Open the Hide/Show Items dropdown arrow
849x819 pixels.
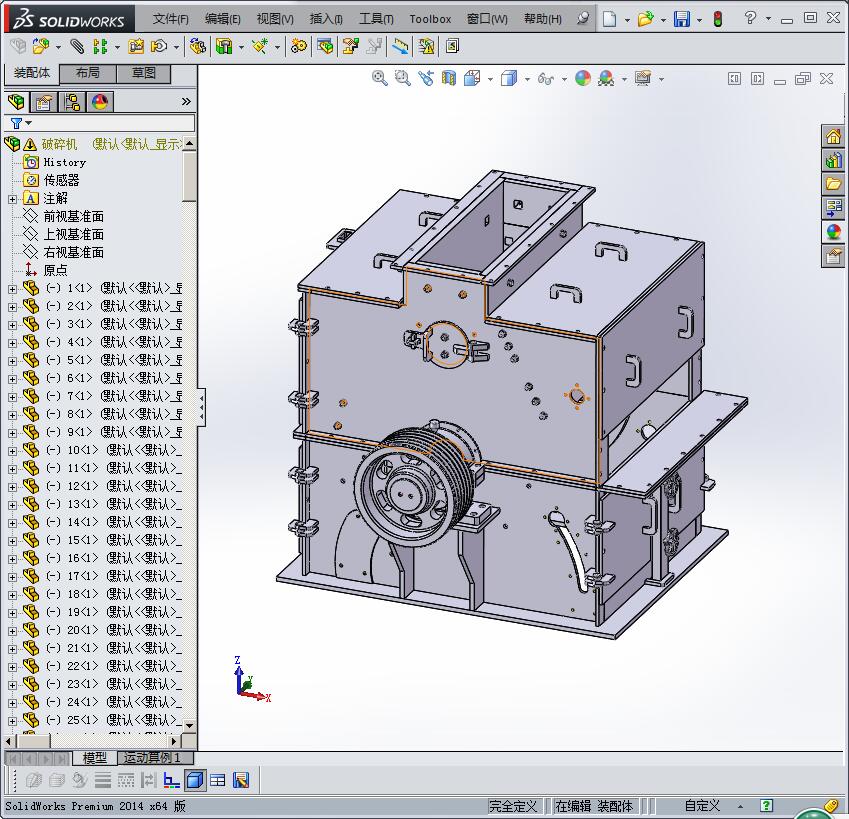(564, 79)
